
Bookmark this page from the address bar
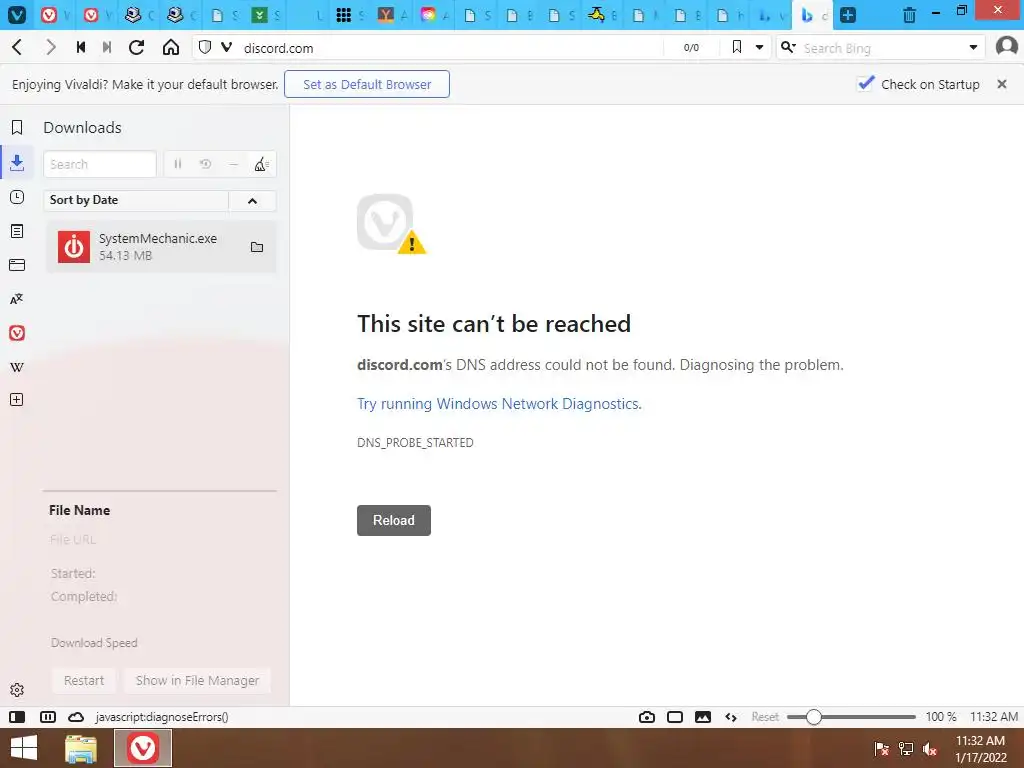pos(737,47)
